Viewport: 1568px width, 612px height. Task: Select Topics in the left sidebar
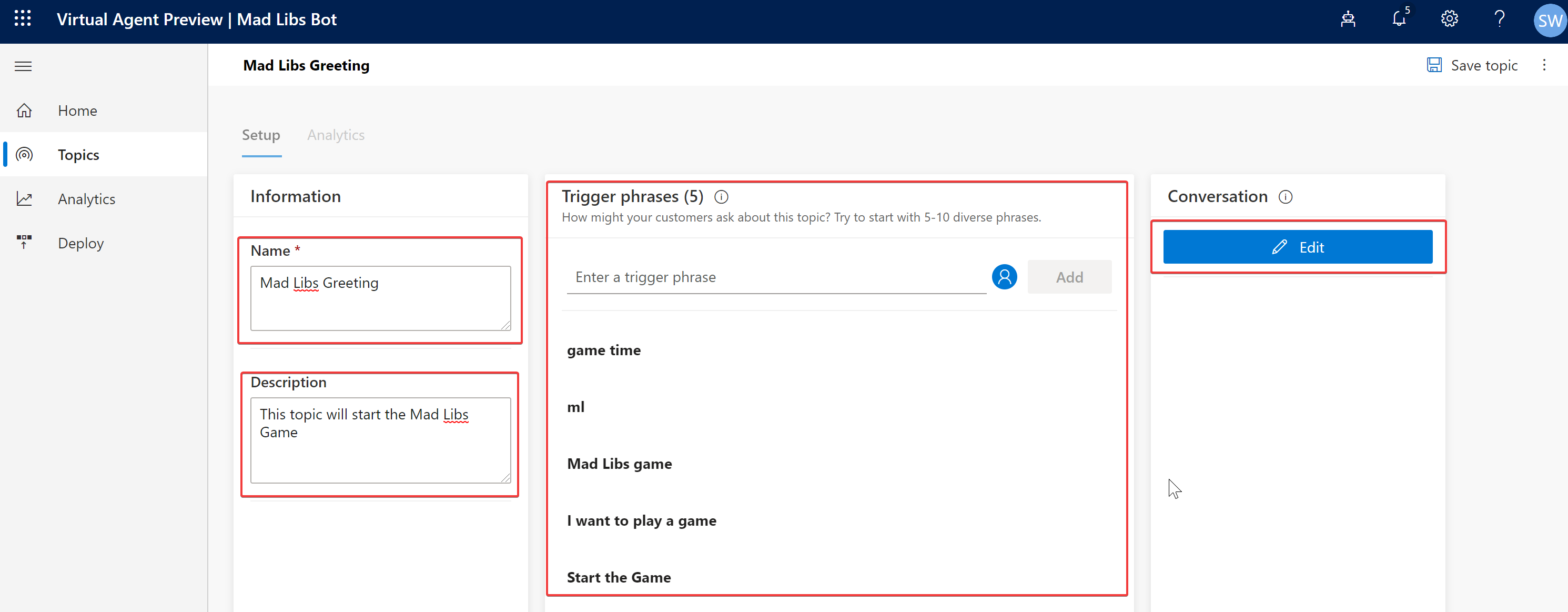[x=78, y=155]
